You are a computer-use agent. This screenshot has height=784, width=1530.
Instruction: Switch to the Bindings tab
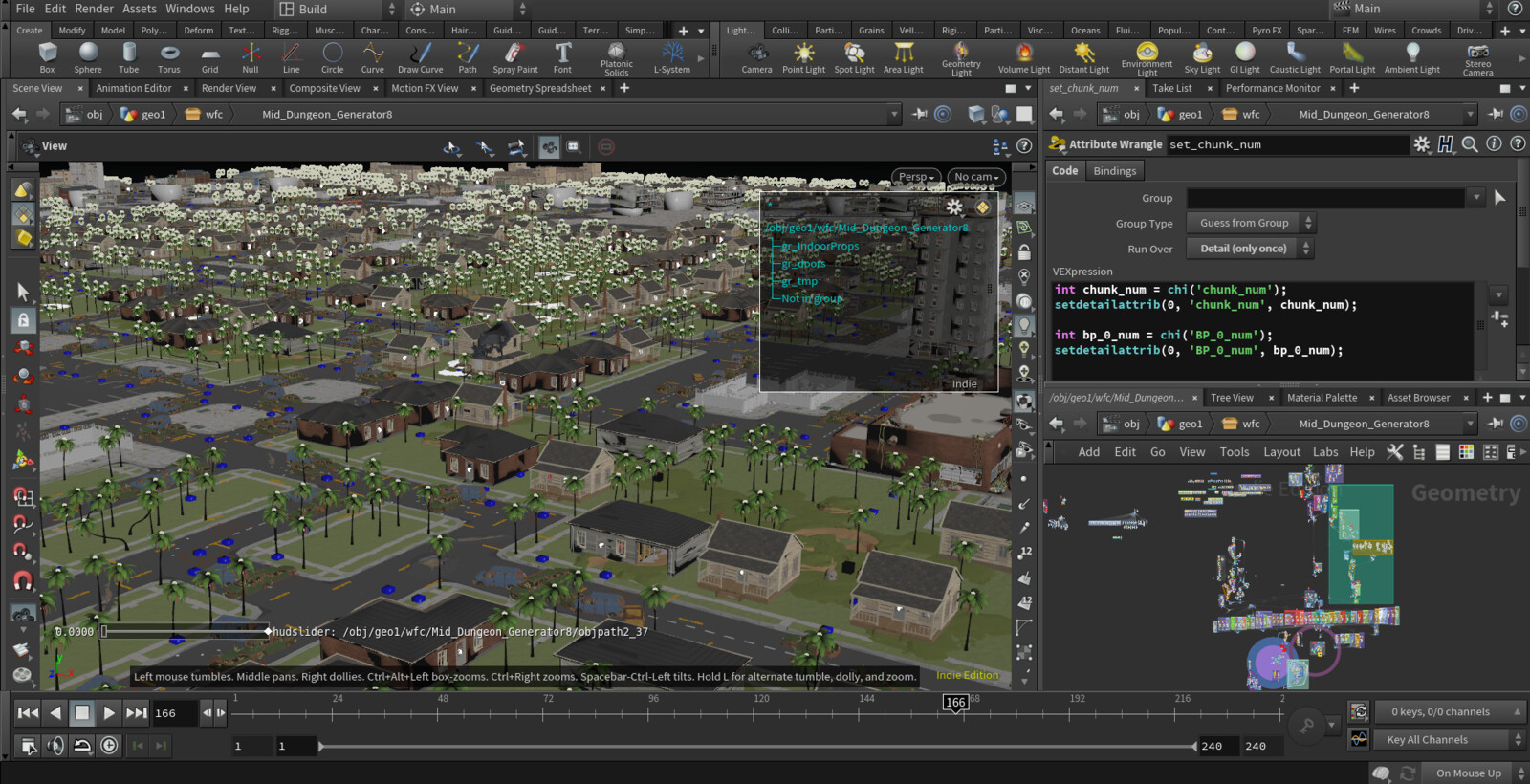(1115, 171)
